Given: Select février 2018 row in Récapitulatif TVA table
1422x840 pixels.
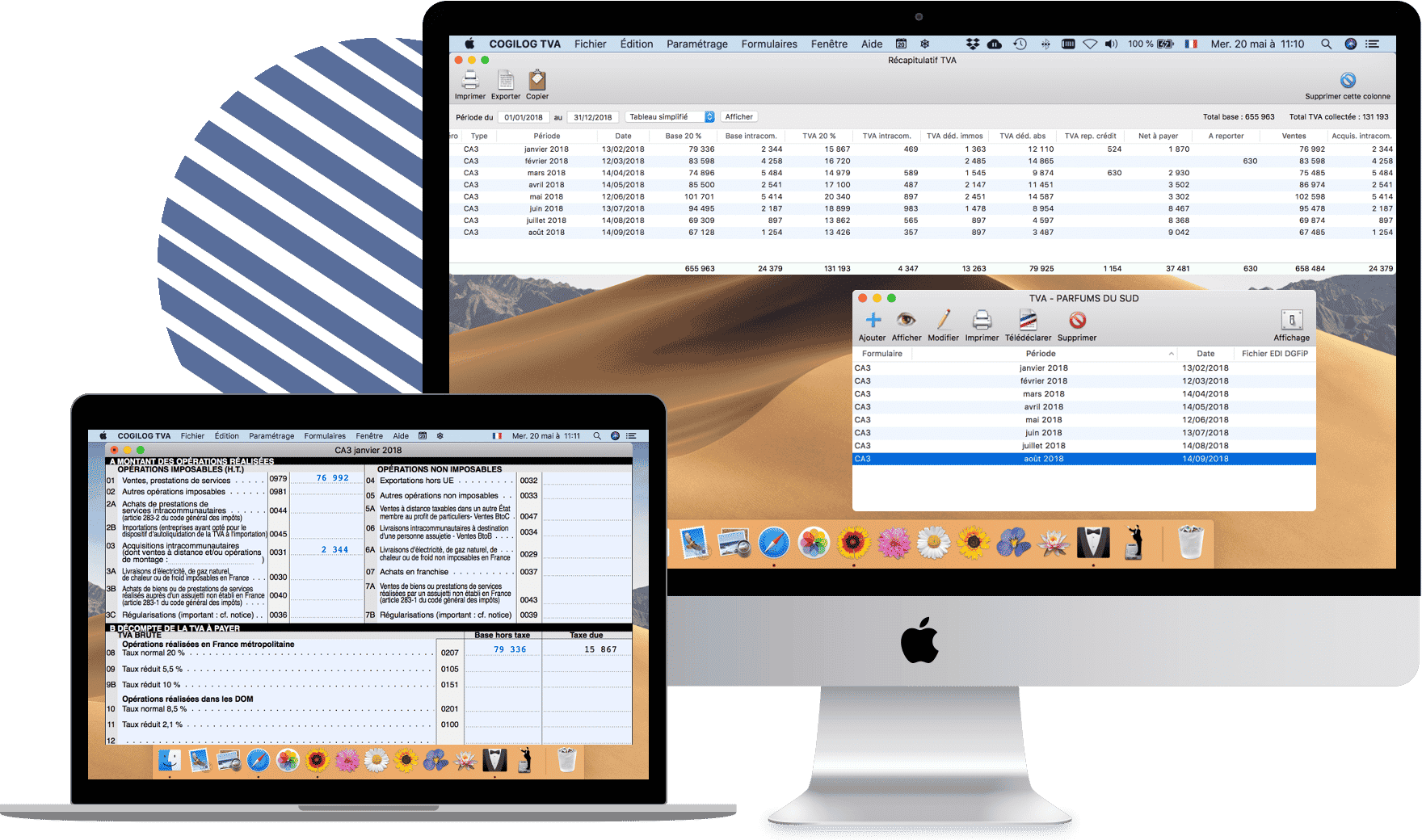Looking at the screenshot, I should pos(922,161).
